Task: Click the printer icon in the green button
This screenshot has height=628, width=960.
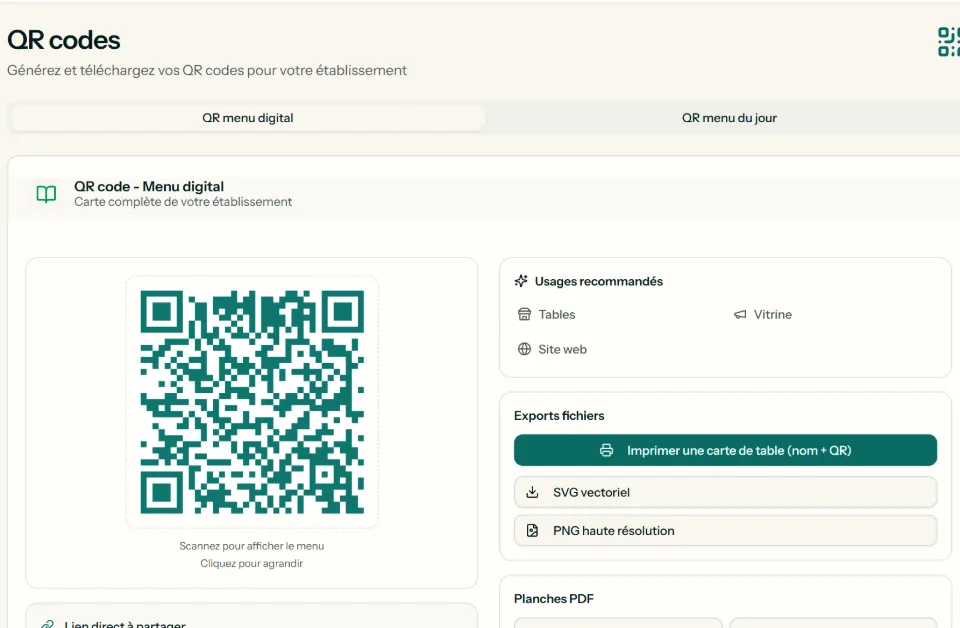Action: click(606, 450)
